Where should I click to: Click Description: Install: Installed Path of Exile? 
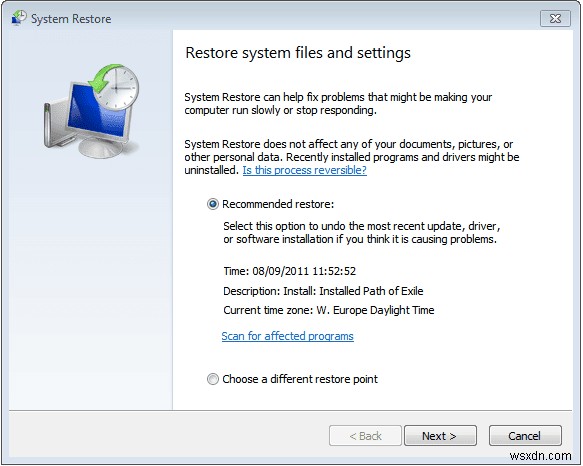[x=323, y=291]
